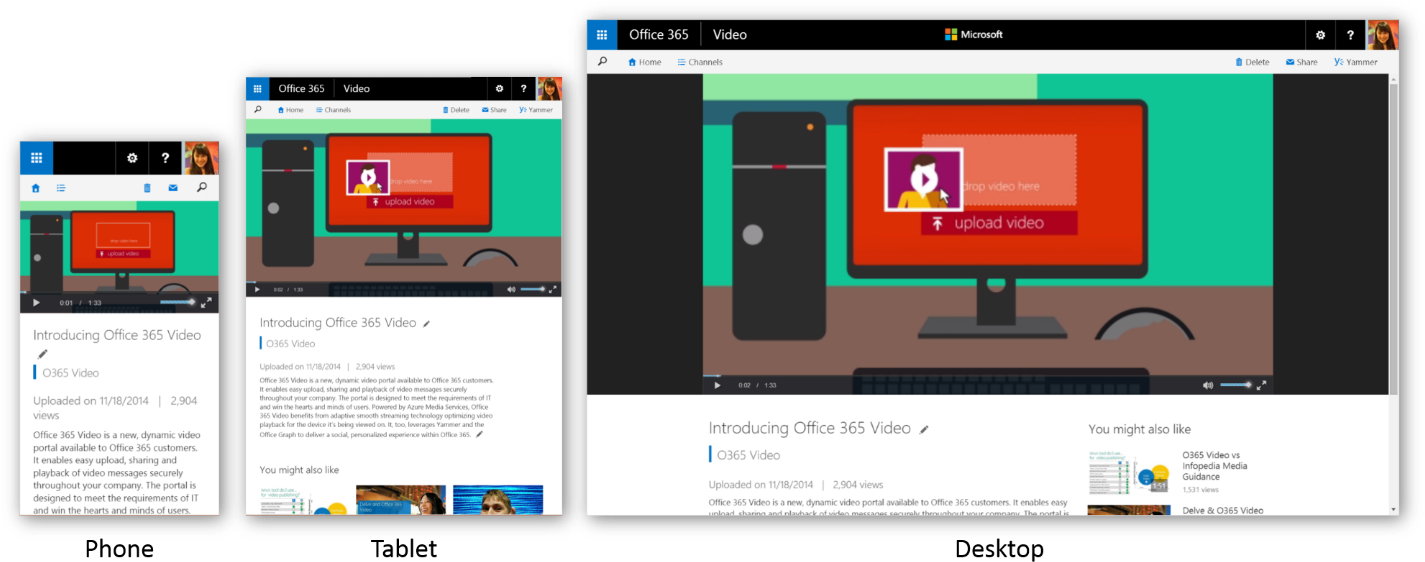This screenshot has height=562, width=1425.
Task: Open the settings gear in the Tablet view
Action: click(500, 89)
